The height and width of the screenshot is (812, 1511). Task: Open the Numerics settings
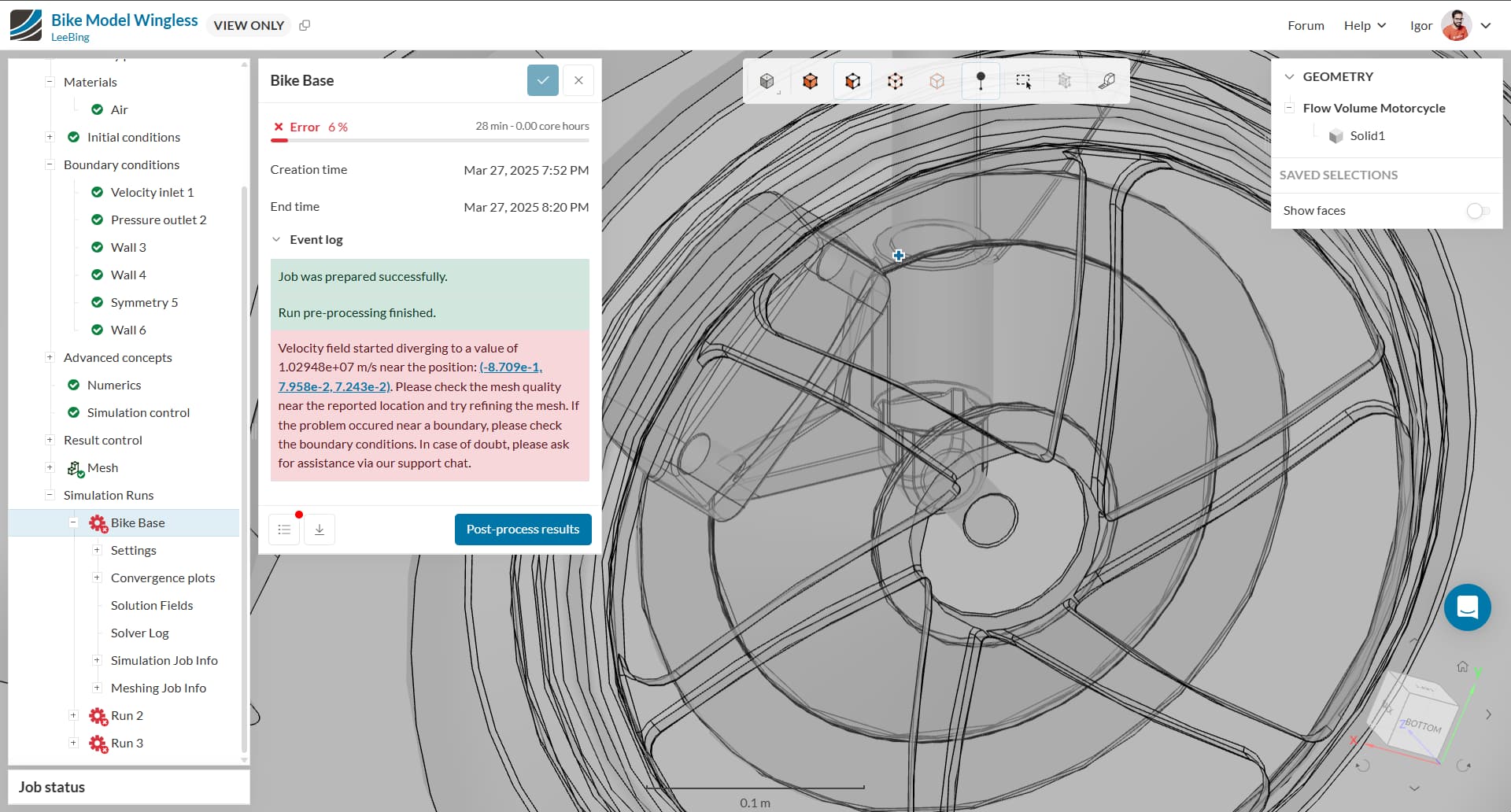pyautogui.click(x=114, y=385)
